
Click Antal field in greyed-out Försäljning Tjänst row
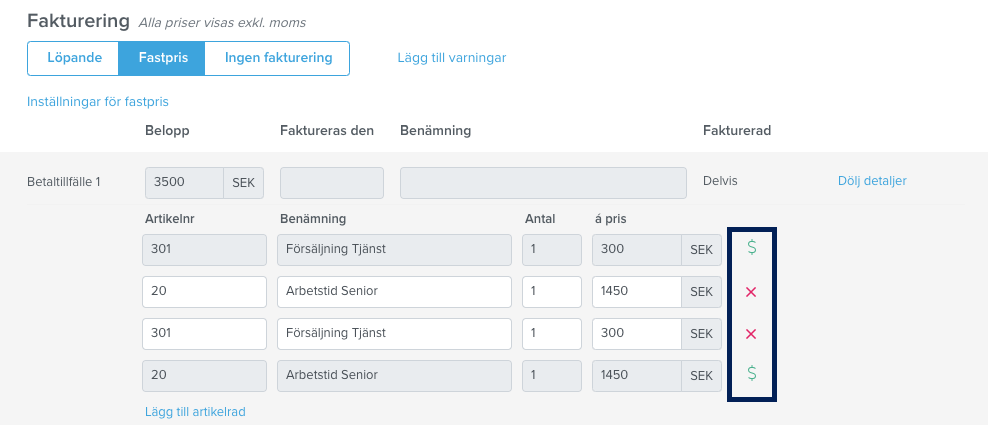[552, 250]
